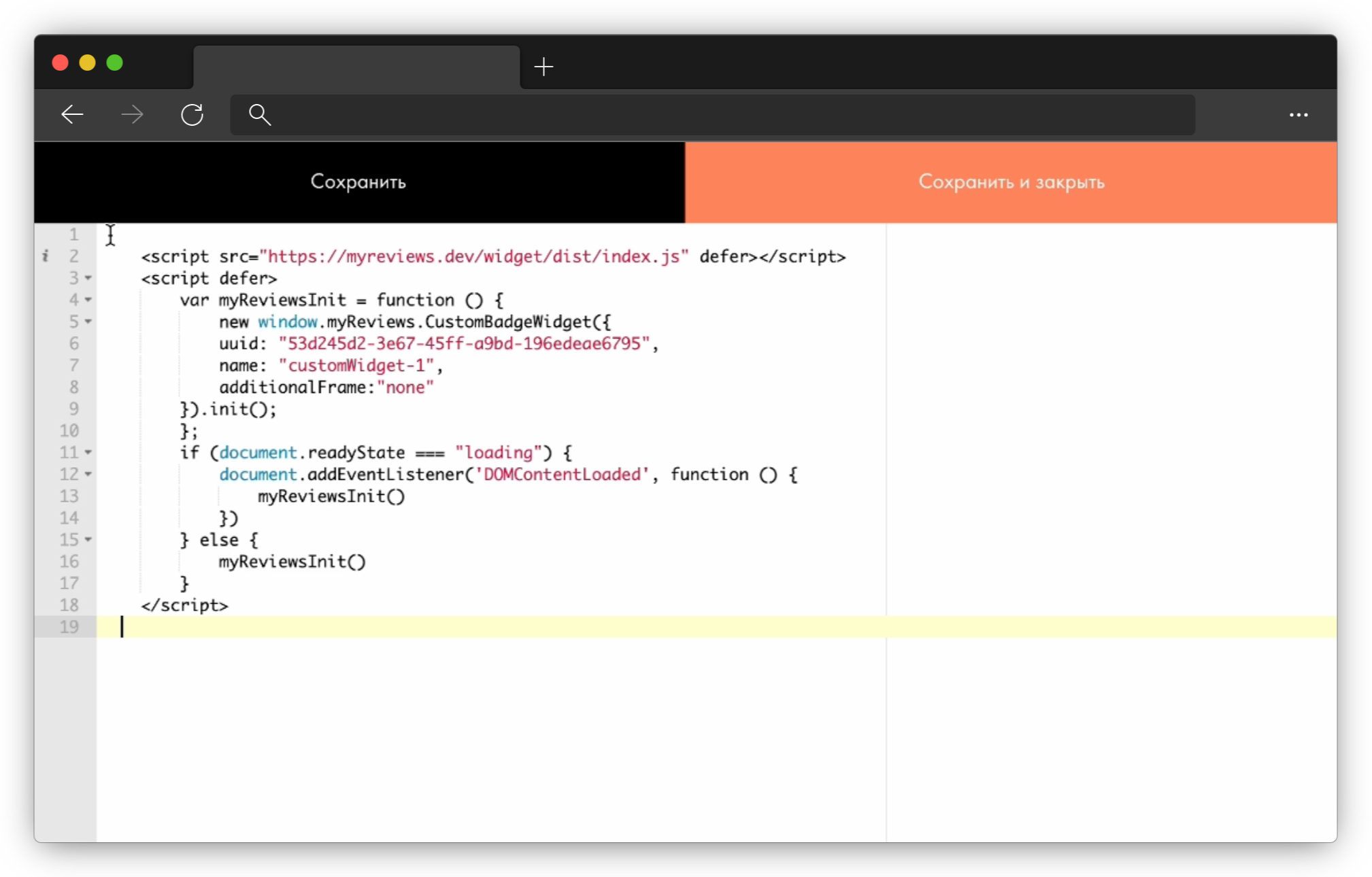
Task: Reload the page with refresh icon
Action: tap(192, 114)
